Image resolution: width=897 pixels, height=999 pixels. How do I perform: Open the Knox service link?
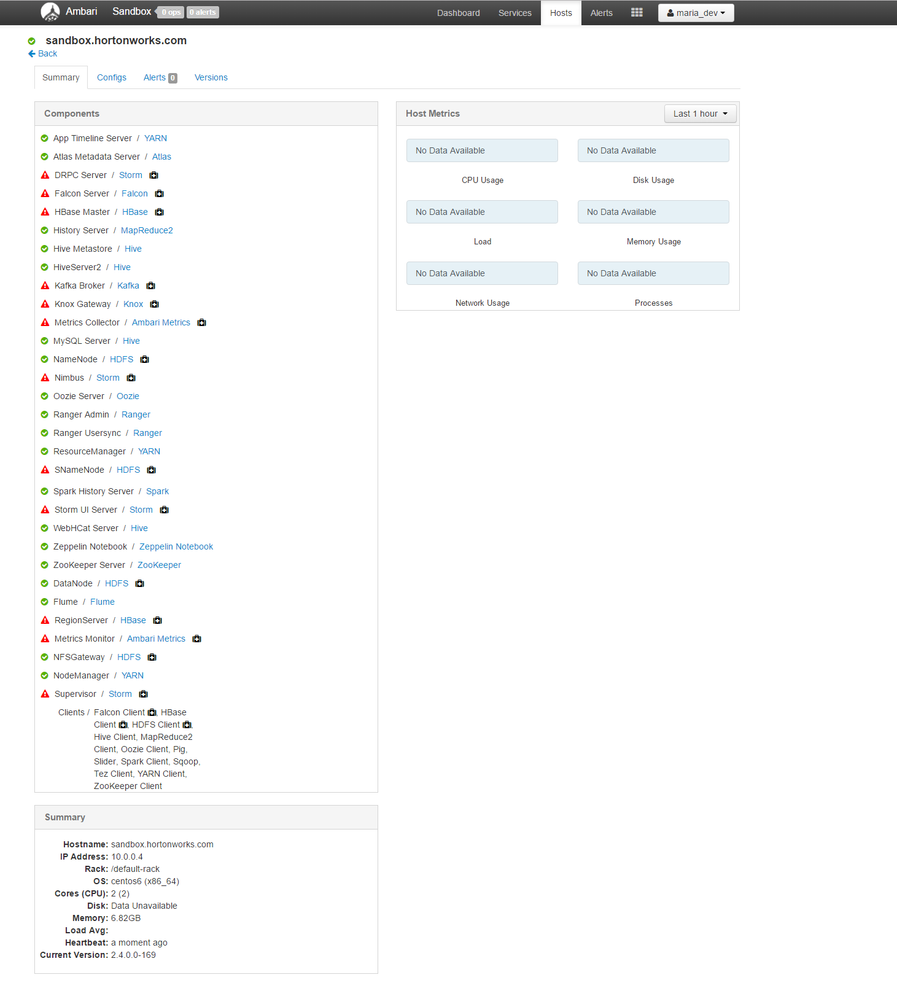[x=133, y=305]
